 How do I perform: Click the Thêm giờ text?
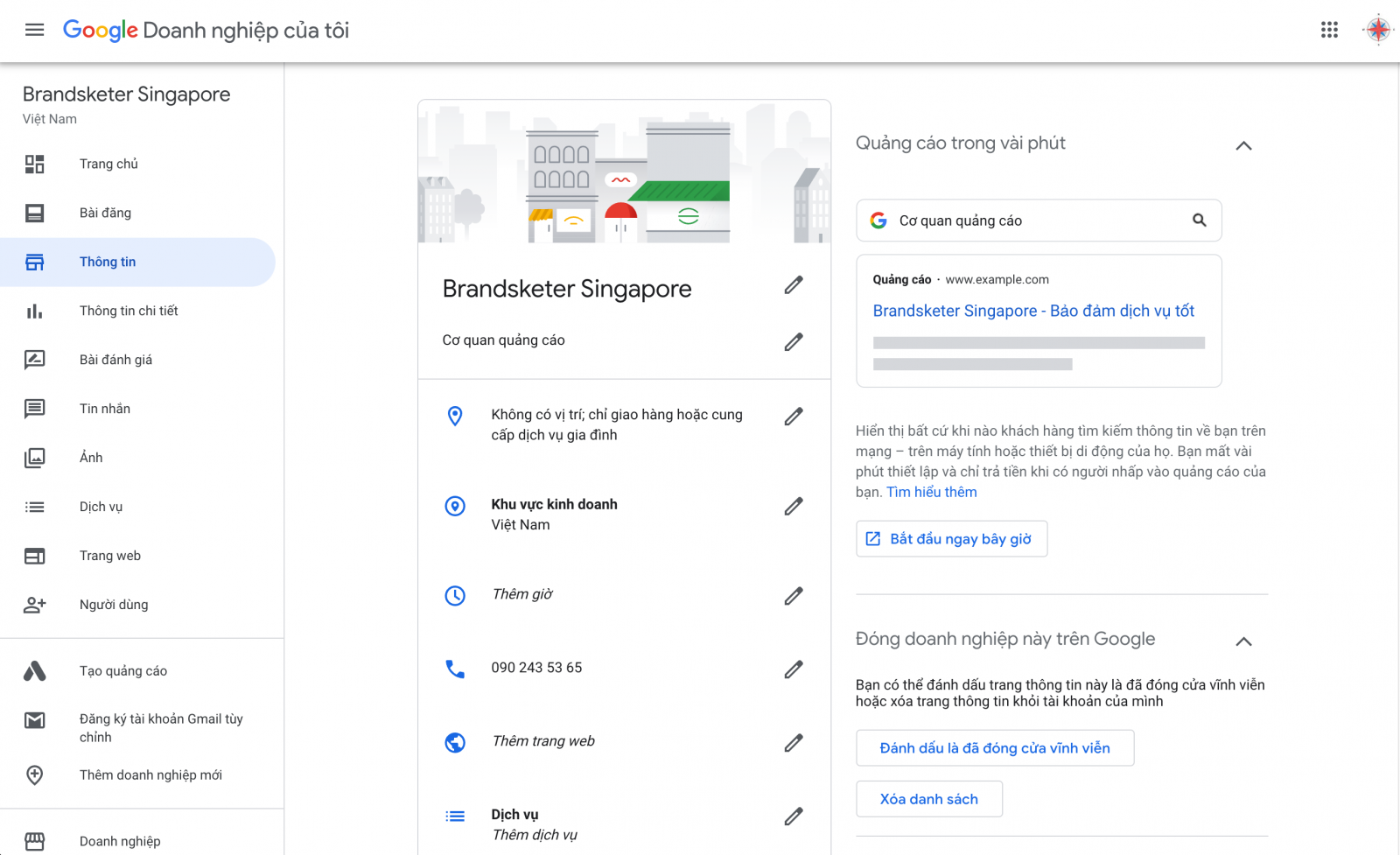[x=522, y=594]
